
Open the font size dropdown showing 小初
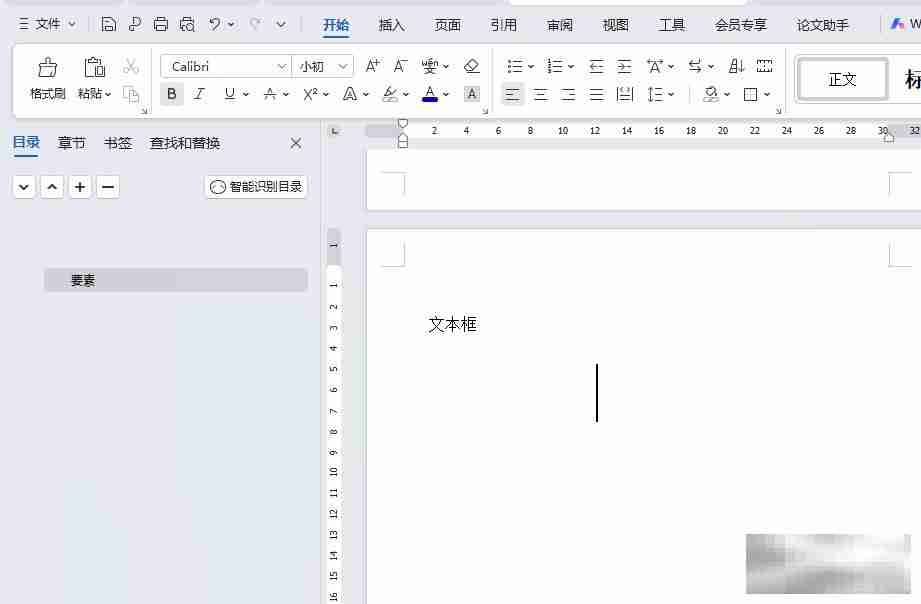[x=343, y=66]
